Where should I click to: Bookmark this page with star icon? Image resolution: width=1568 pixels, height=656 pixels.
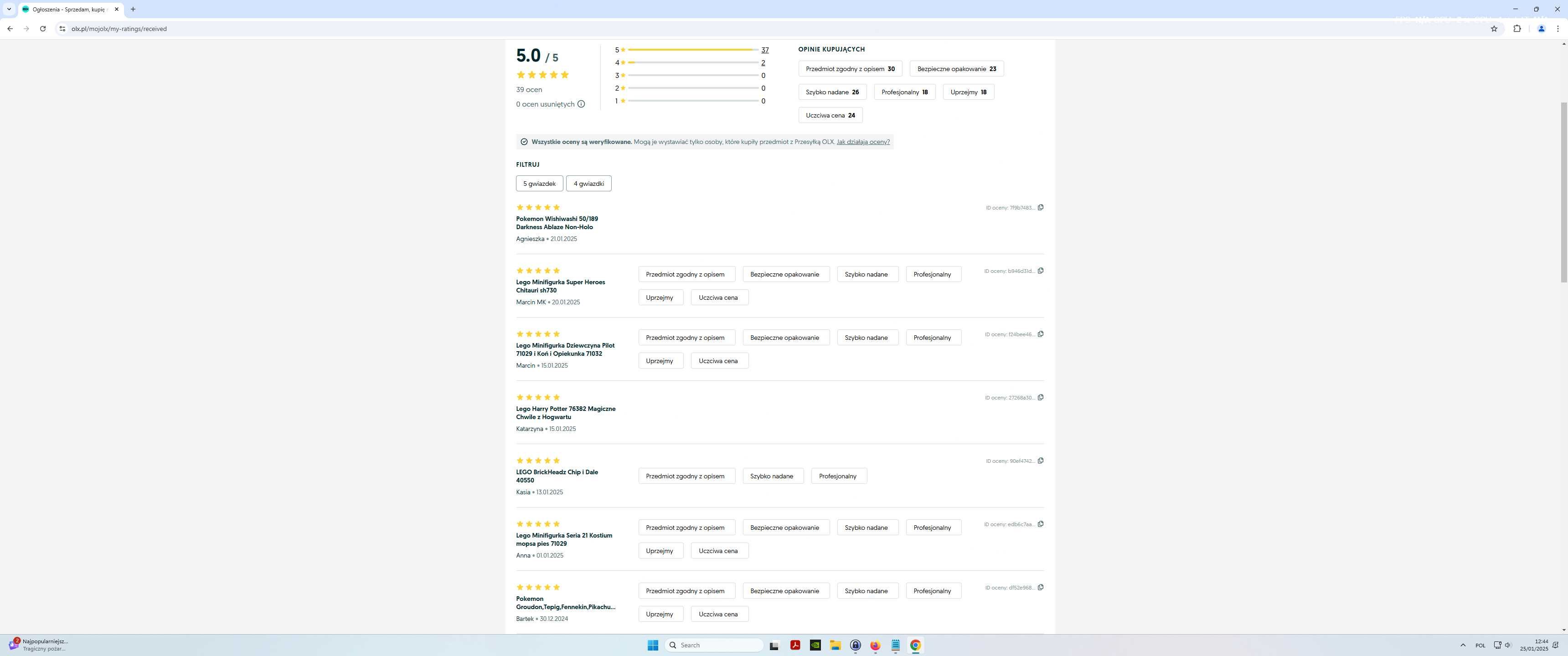1494,29
